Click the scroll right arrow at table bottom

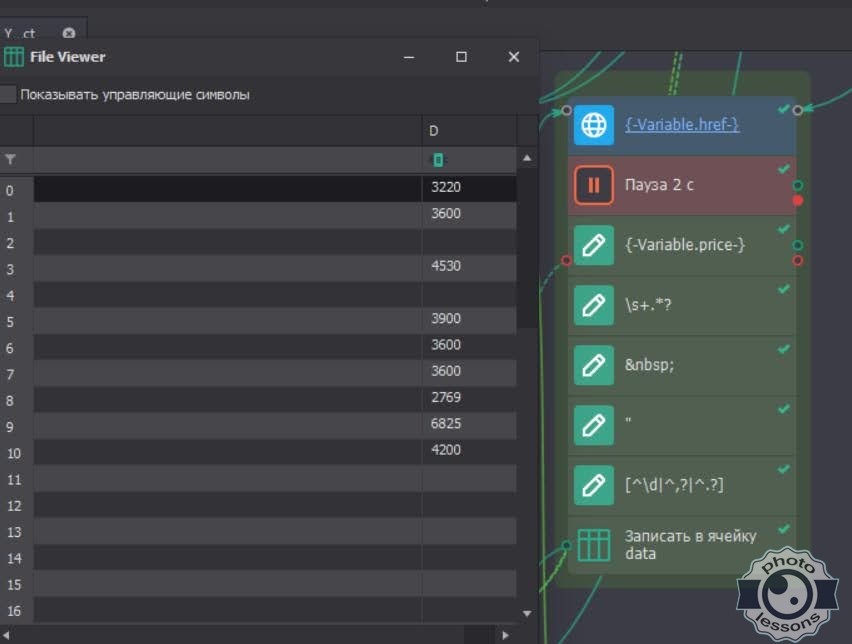(505, 635)
